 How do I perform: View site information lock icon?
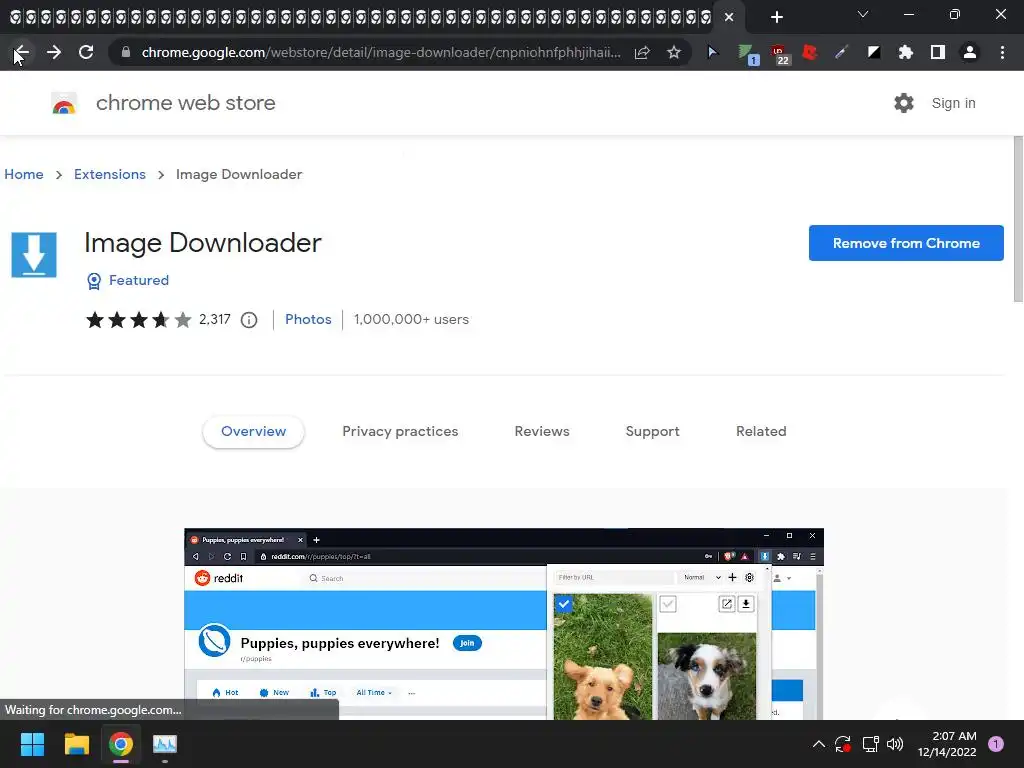[126, 52]
